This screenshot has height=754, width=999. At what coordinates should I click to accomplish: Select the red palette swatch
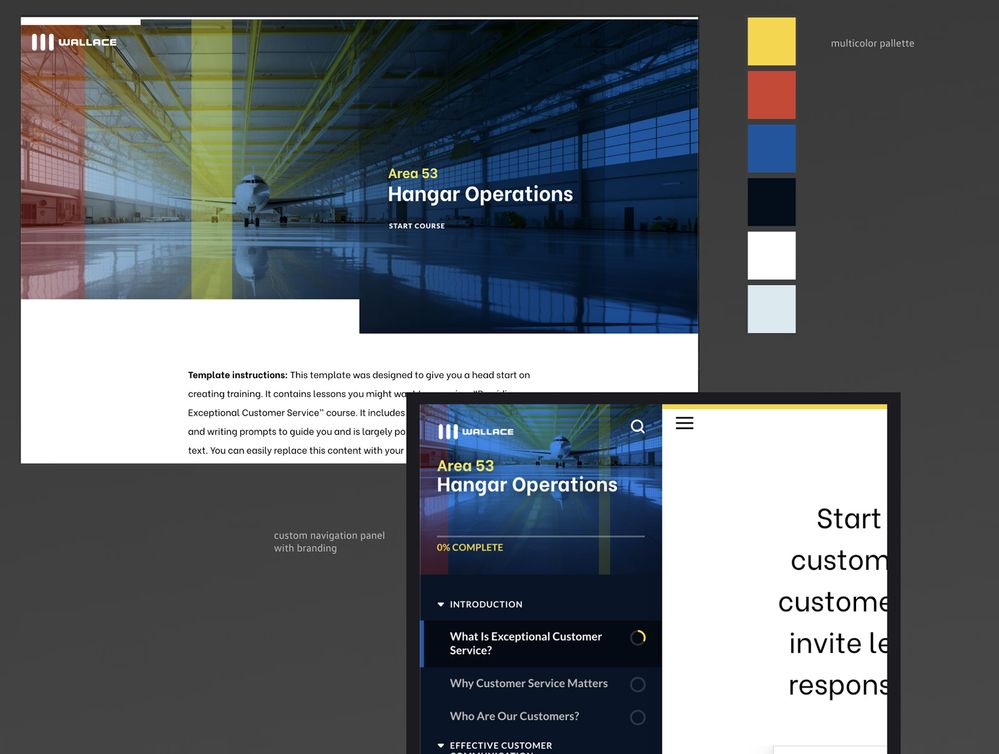(x=772, y=95)
